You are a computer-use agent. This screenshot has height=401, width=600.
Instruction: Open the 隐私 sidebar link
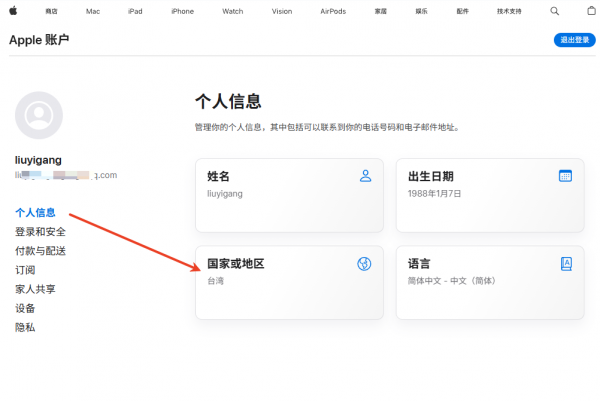(x=25, y=327)
